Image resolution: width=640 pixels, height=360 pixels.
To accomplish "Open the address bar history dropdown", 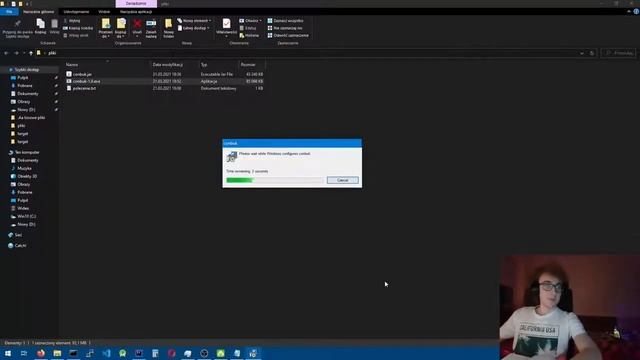I will (x=582, y=53).
